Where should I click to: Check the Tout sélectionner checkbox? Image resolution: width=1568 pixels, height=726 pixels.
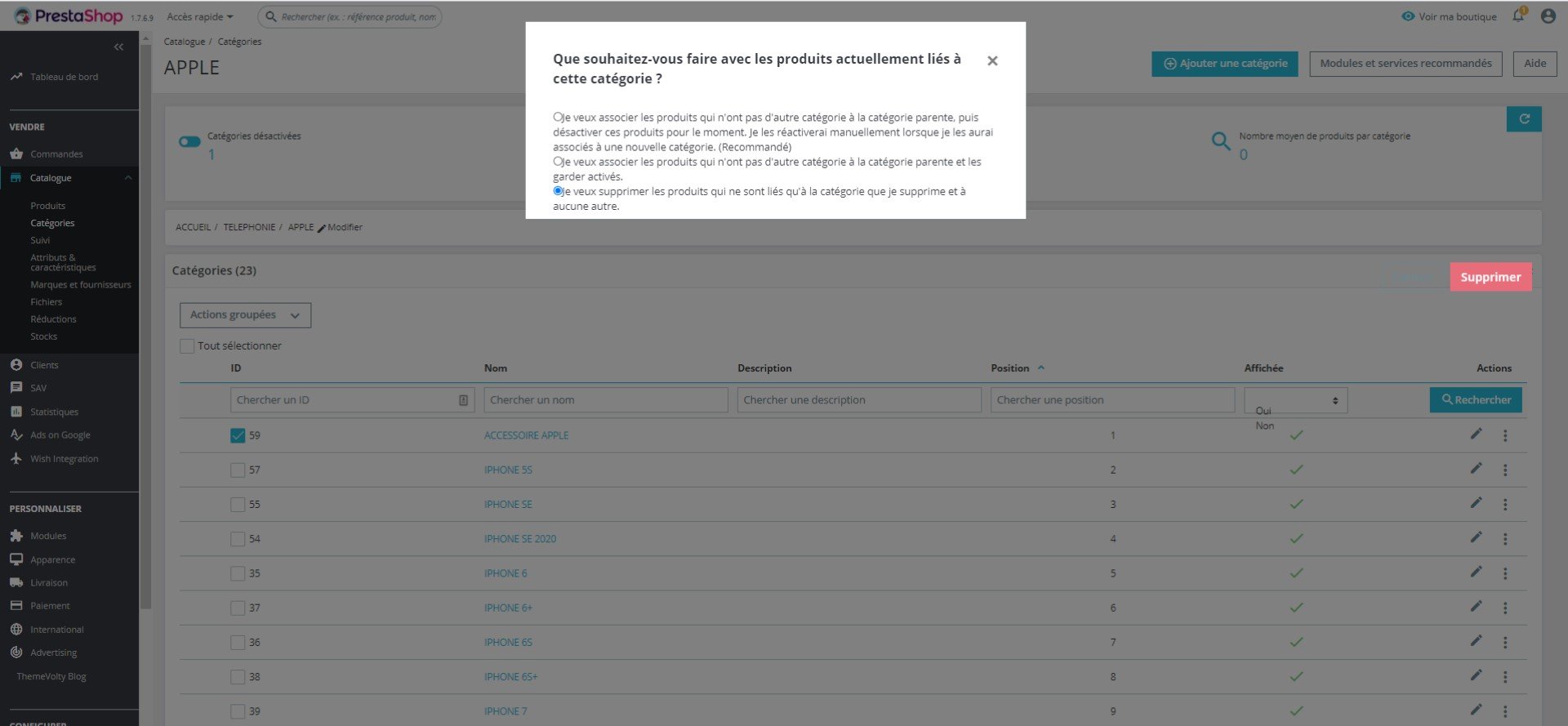click(x=187, y=346)
